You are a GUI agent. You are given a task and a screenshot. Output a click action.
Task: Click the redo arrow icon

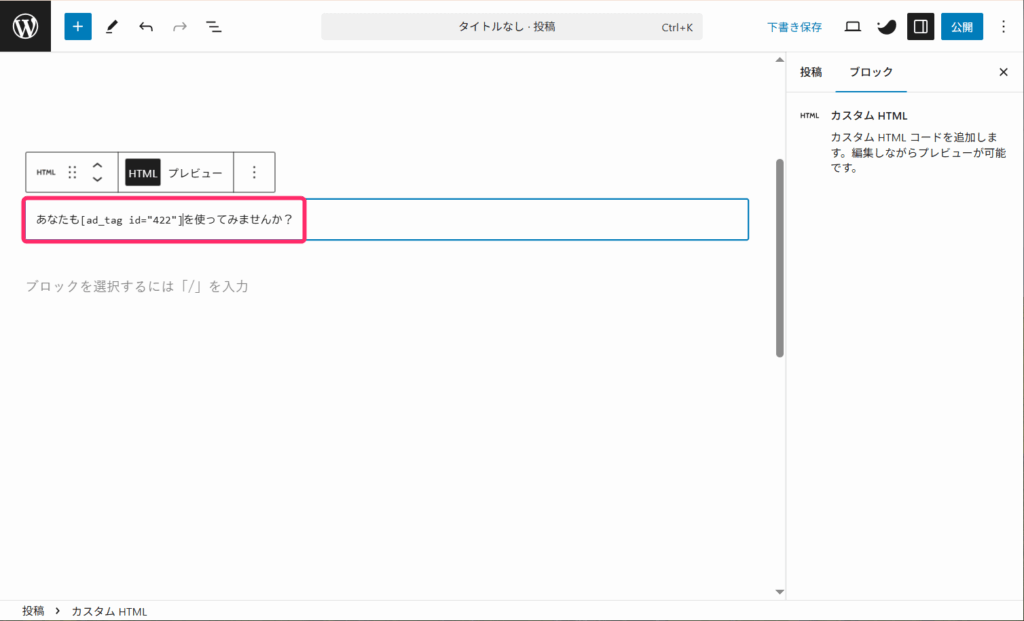tap(180, 27)
